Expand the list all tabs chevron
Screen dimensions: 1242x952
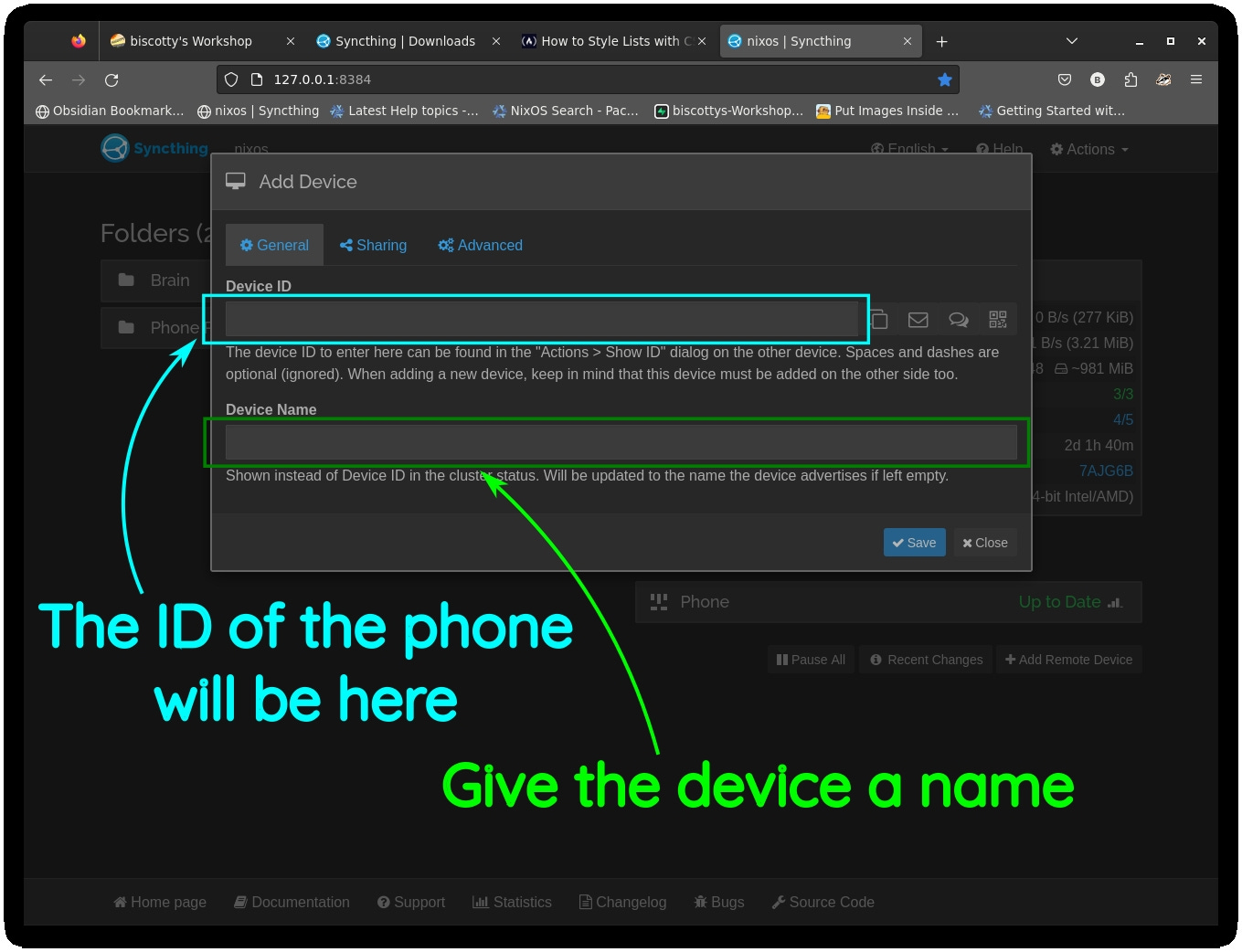coord(1072,41)
